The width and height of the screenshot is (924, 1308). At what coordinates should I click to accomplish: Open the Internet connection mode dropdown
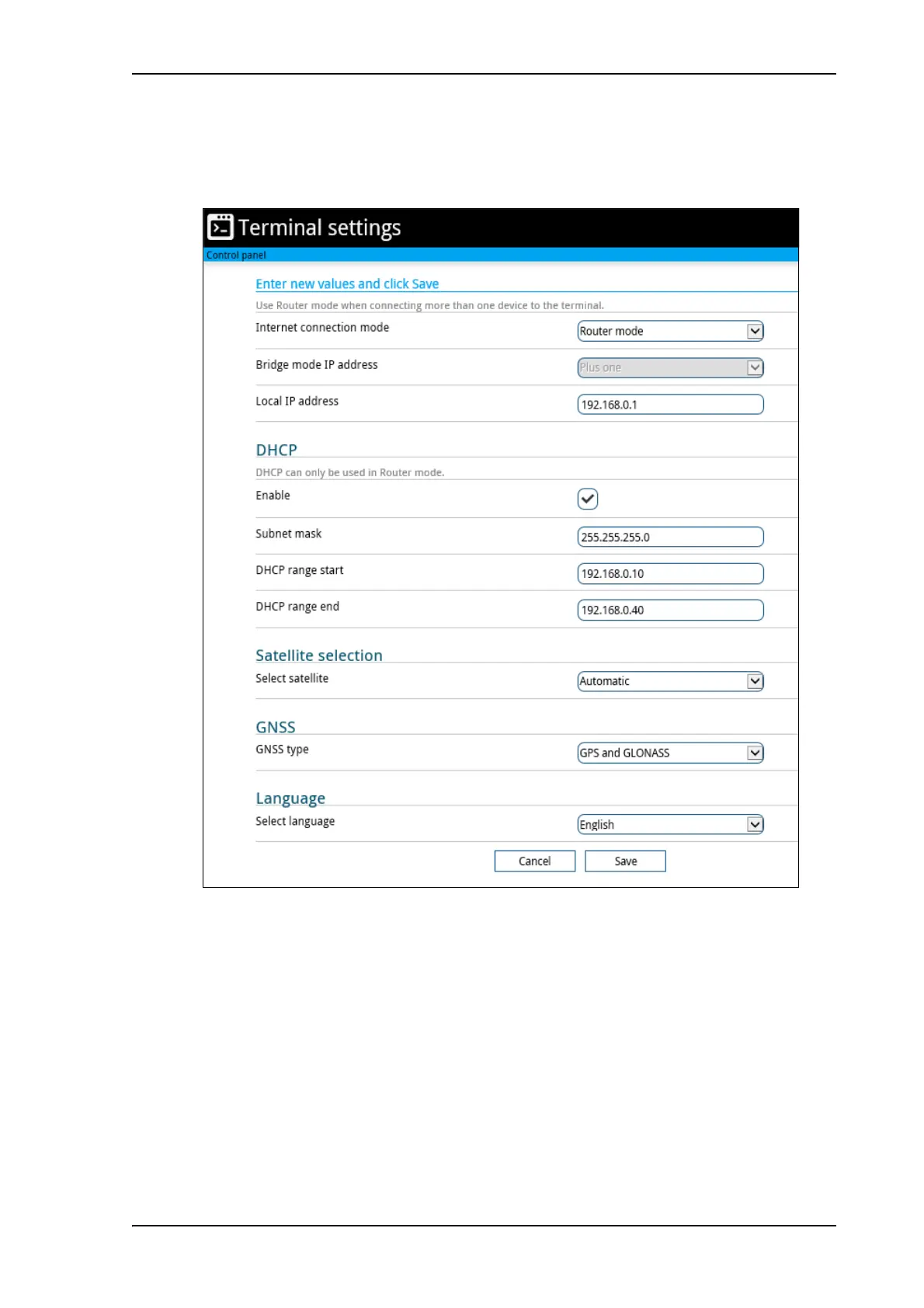[x=670, y=331]
